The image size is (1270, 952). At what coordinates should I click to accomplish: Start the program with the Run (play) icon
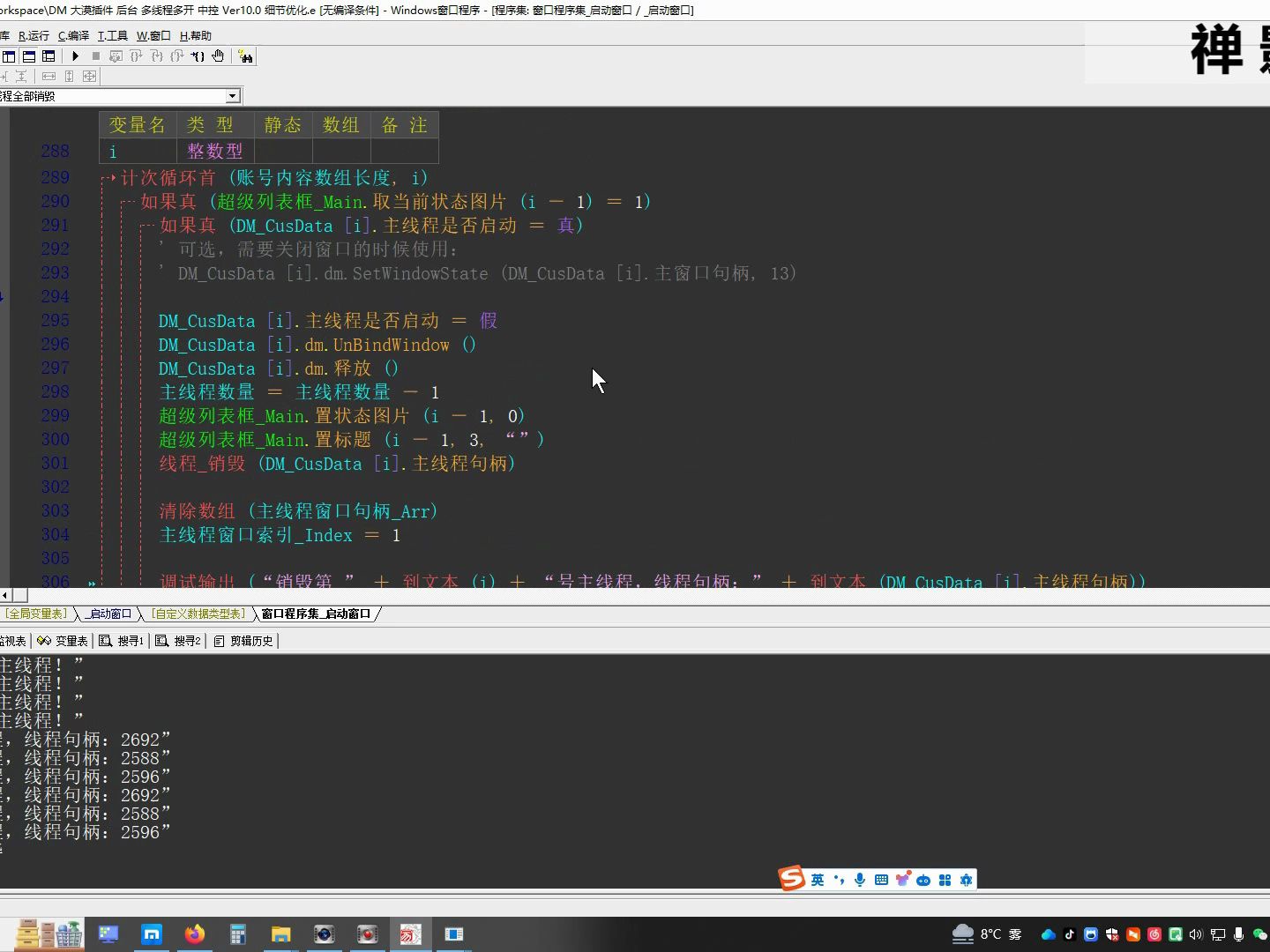76,56
